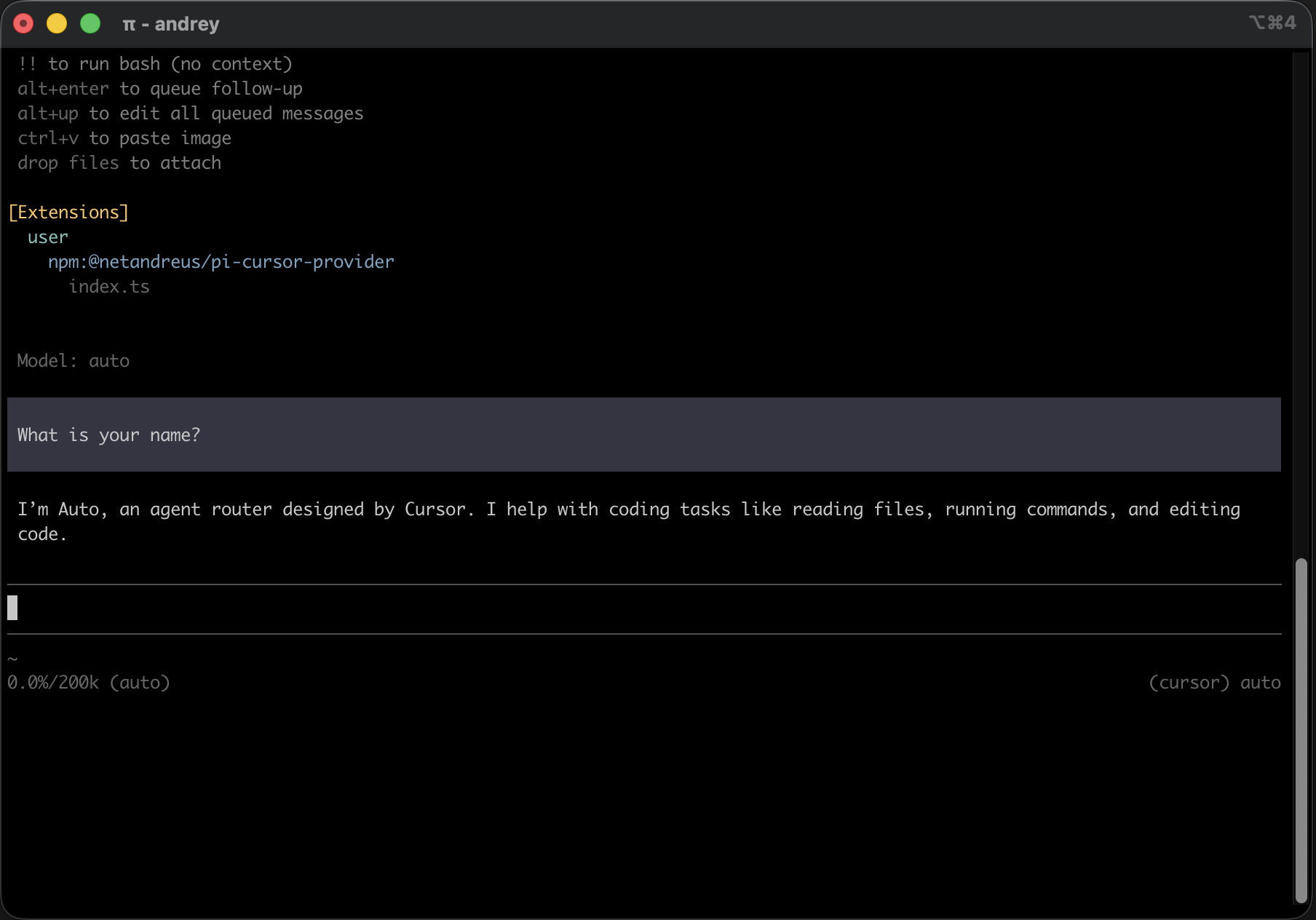Click the "(cursor) auto" provider status
The width and height of the screenshot is (1316, 920).
click(x=1215, y=683)
